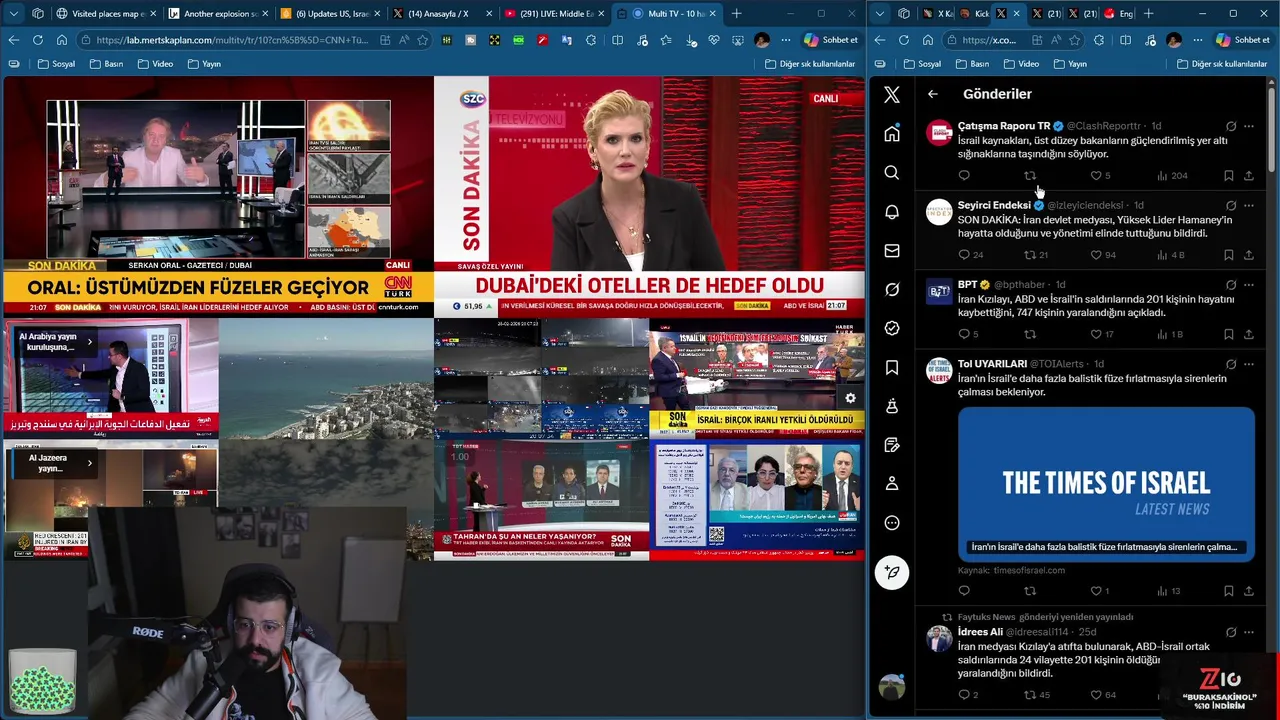Favorite this page star in left window
The image size is (1280, 720).
[423, 40]
